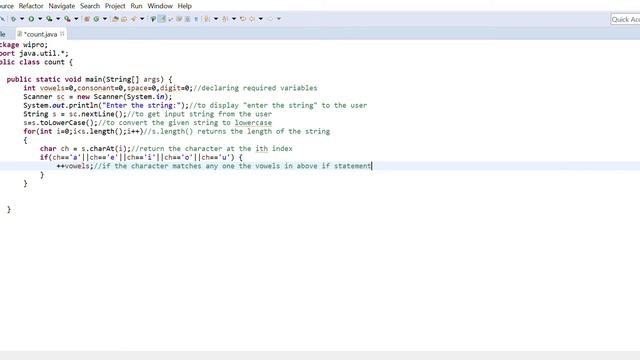
Task: Click 'Scanner sc = new Scanner(System.in);' line
Action: pos(98,97)
